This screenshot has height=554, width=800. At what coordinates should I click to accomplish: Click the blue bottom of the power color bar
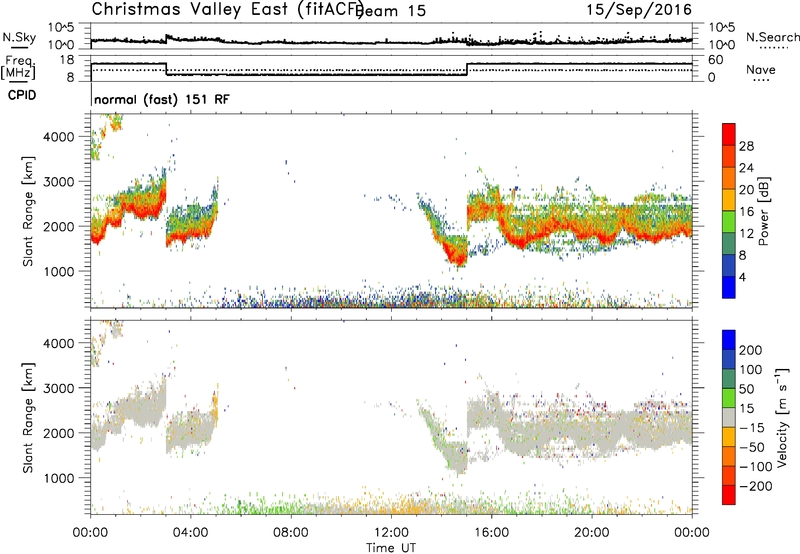[729, 287]
